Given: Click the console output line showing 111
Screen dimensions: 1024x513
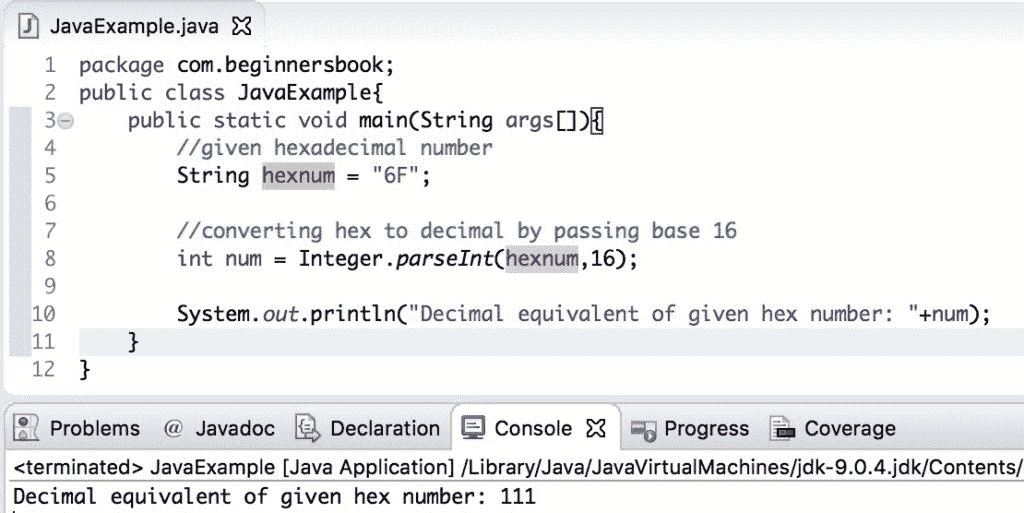Looking at the screenshot, I should click(x=273, y=496).
